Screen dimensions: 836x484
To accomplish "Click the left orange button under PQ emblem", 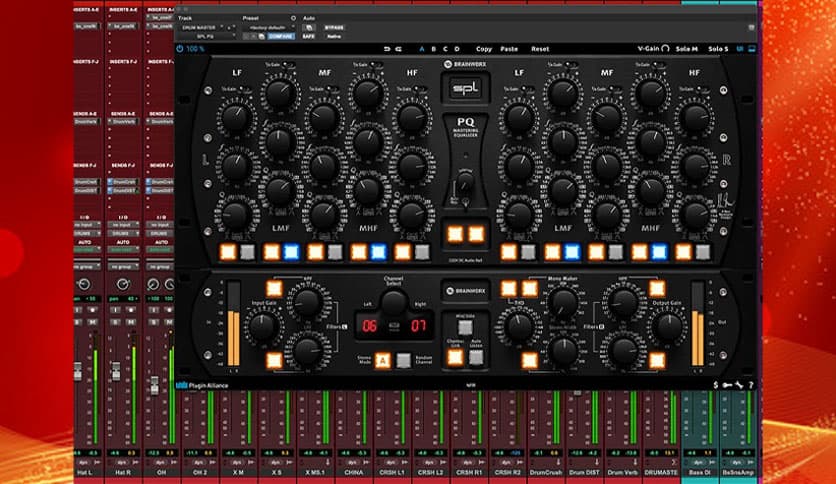I will [455, 233].
